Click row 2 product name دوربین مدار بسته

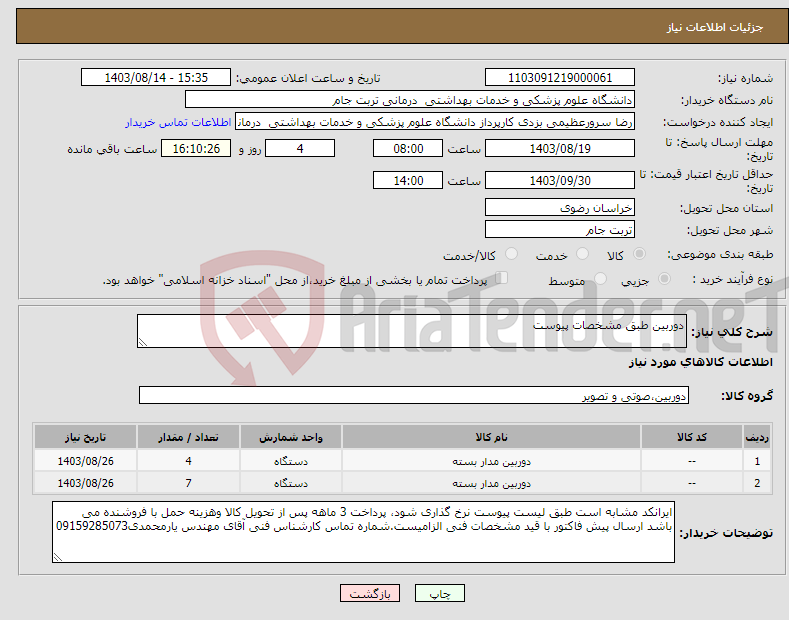(x=491, y=483)
